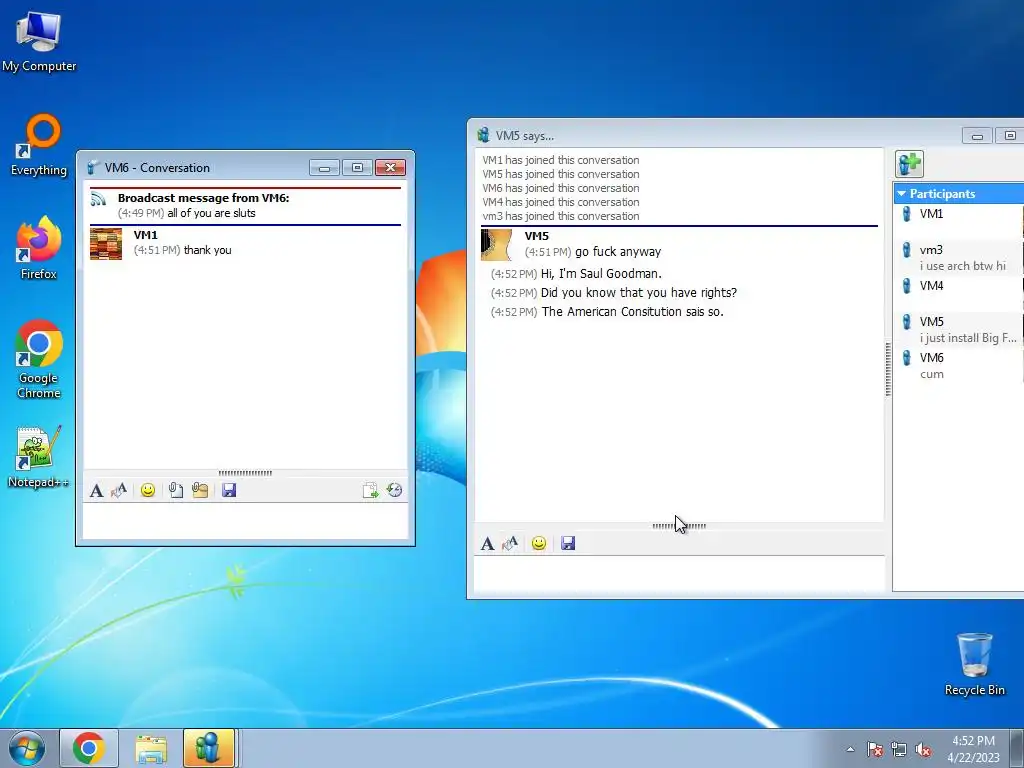Click the network tray icon
Viewport: 1024px width, 768px height.
(x=899, y=750)
